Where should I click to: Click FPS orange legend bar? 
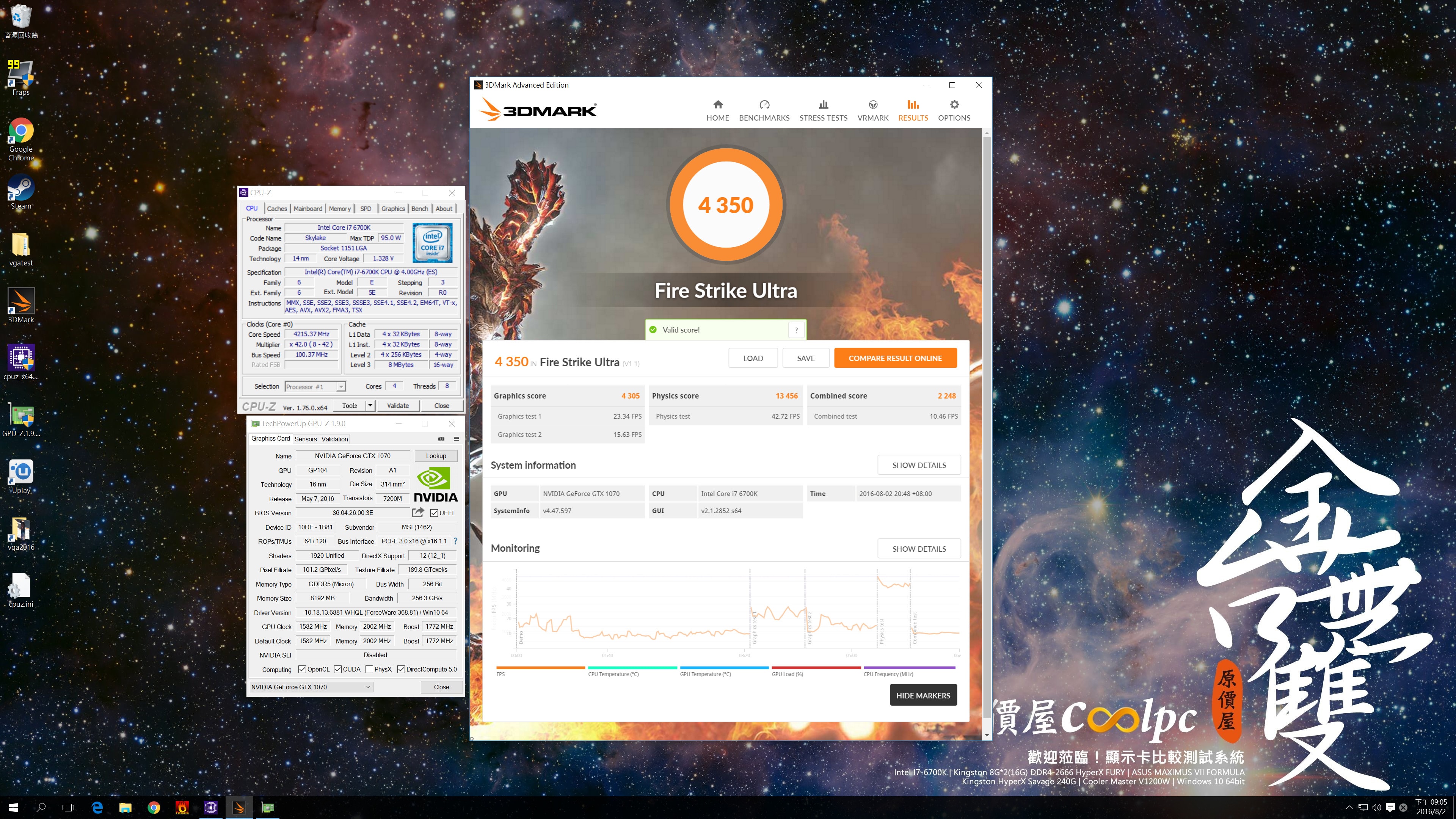(x=540, y=667)
